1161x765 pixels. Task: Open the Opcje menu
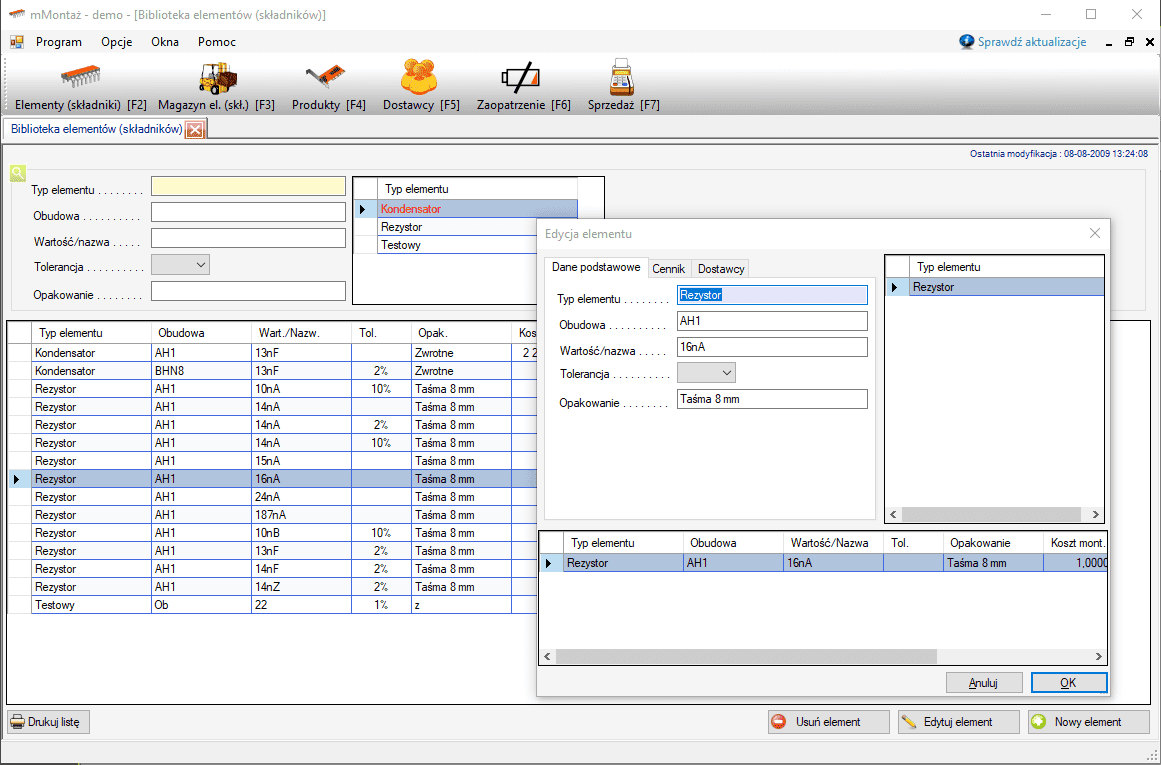tap(116, 42)
